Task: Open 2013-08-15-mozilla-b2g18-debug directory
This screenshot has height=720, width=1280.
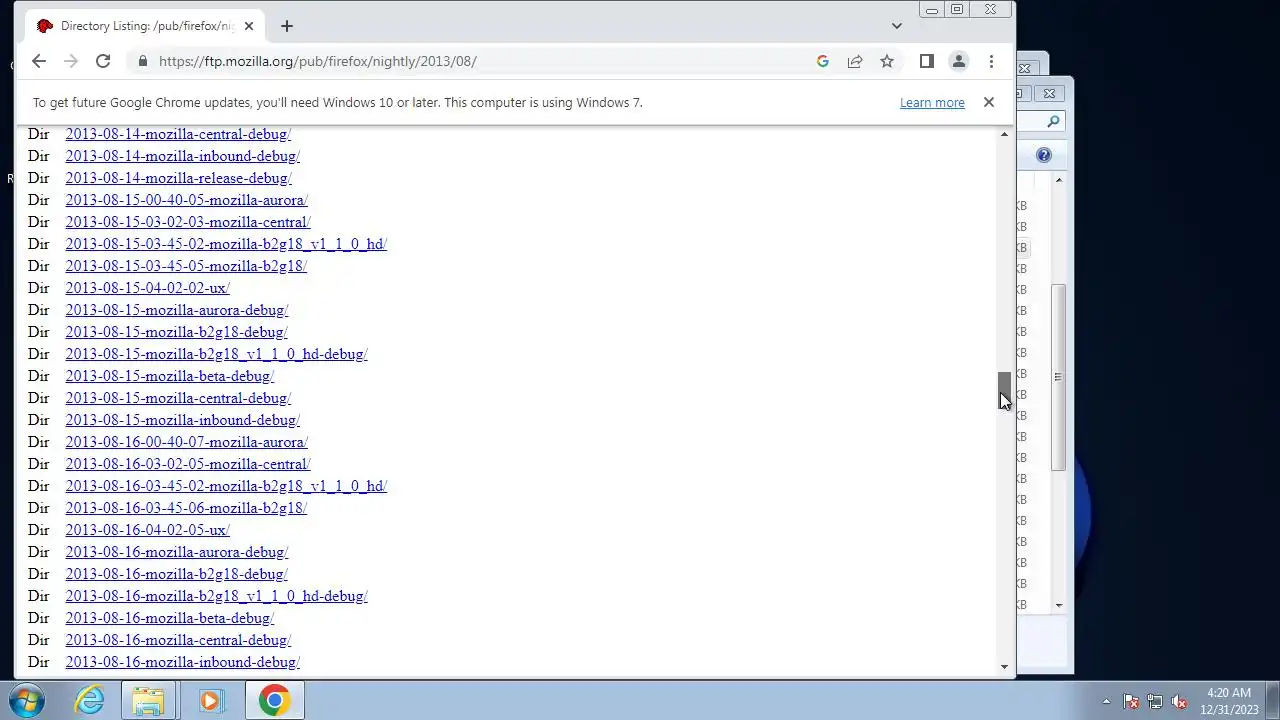Action: pos(176,332)
